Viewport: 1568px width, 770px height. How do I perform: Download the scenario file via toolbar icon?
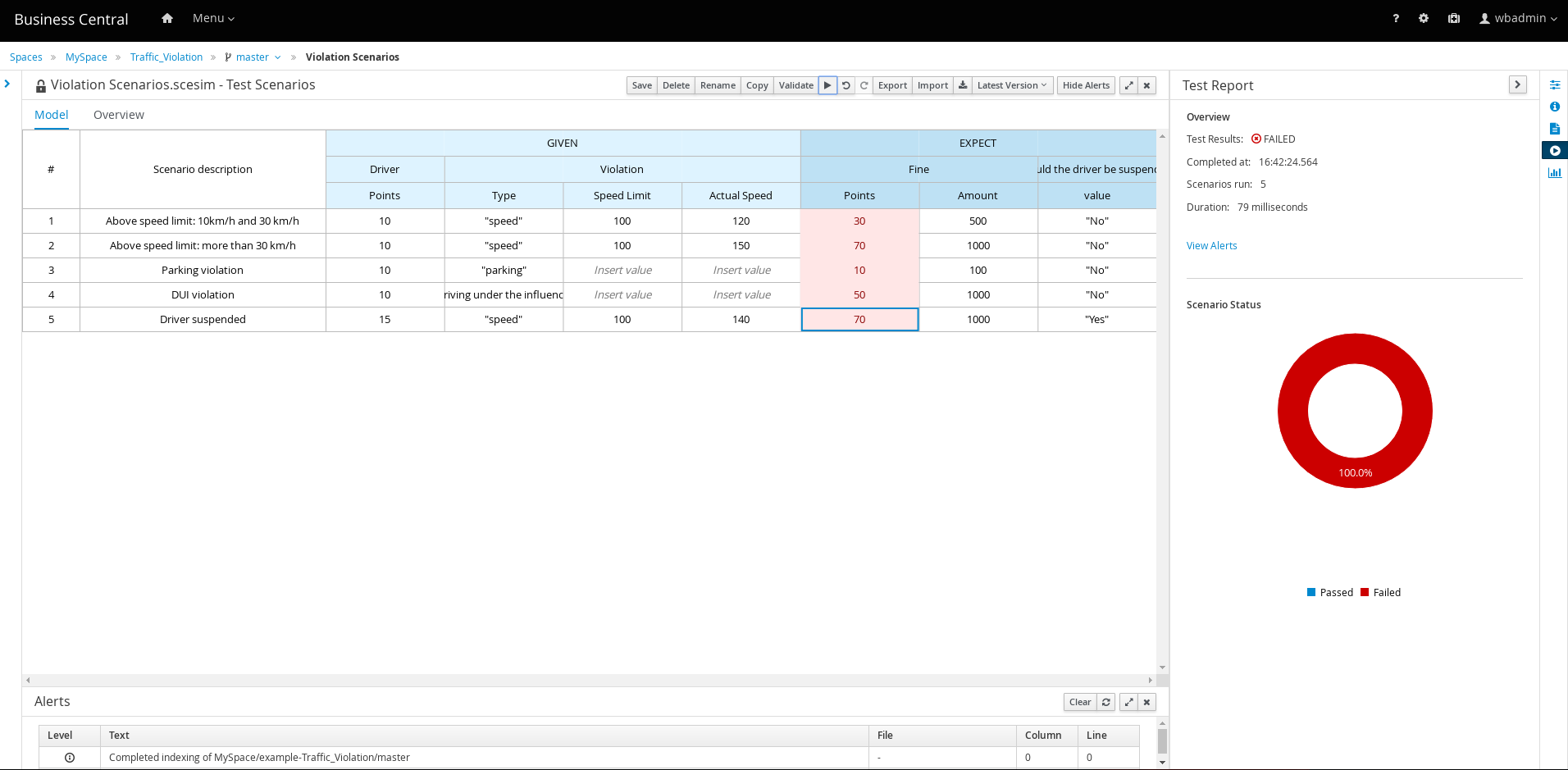tap(963, 85)
